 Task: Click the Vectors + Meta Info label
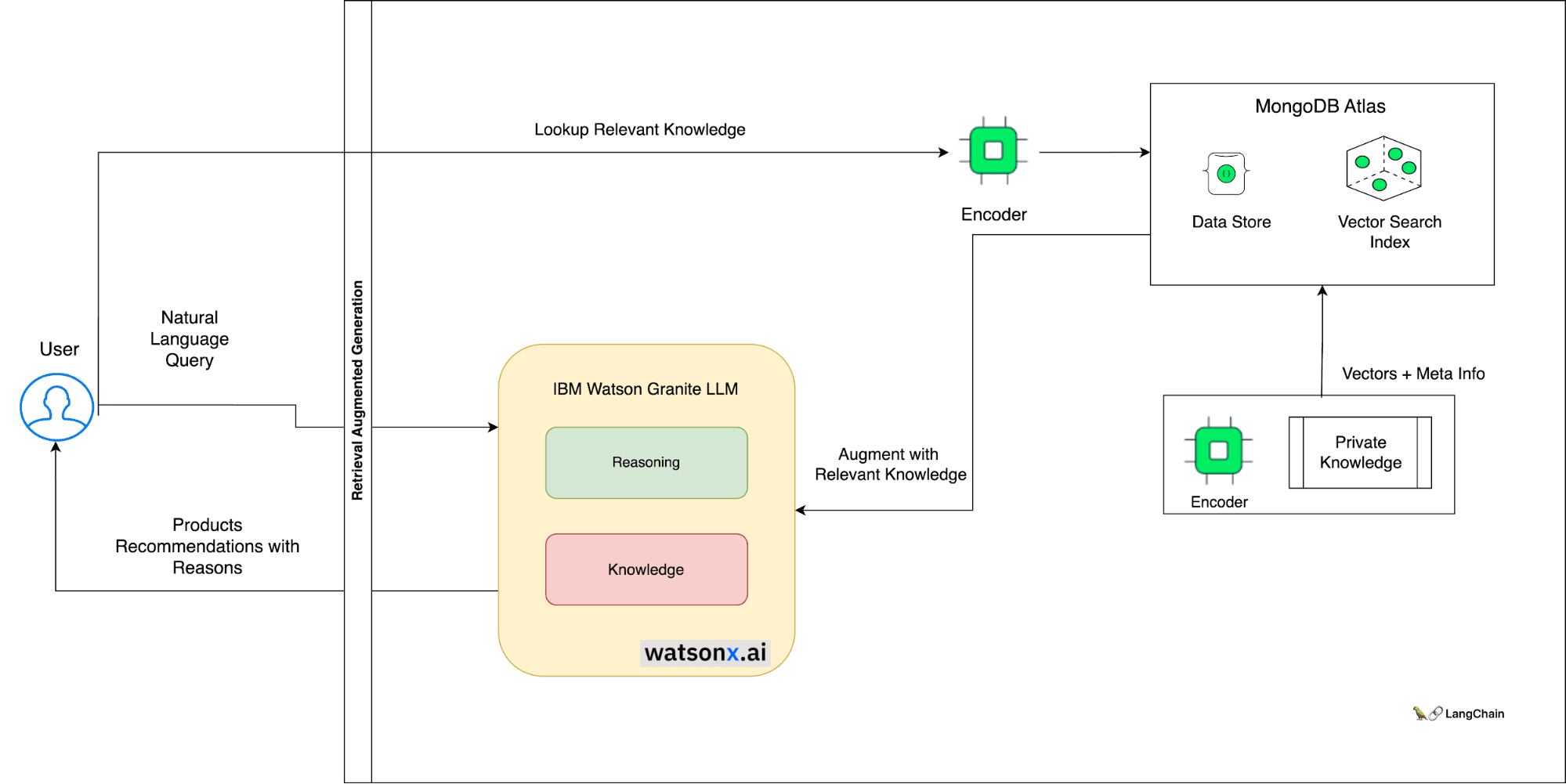[1413, 374]
